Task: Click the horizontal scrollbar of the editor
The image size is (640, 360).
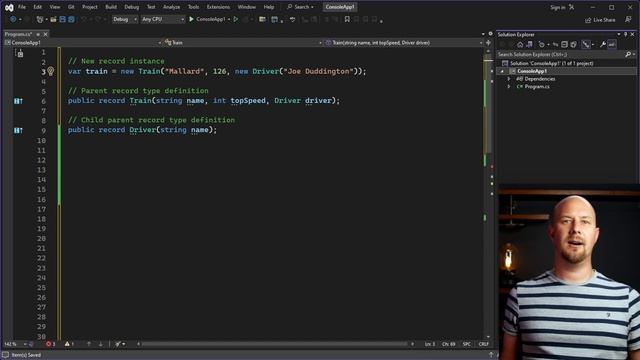Action: tap(276, 344)
